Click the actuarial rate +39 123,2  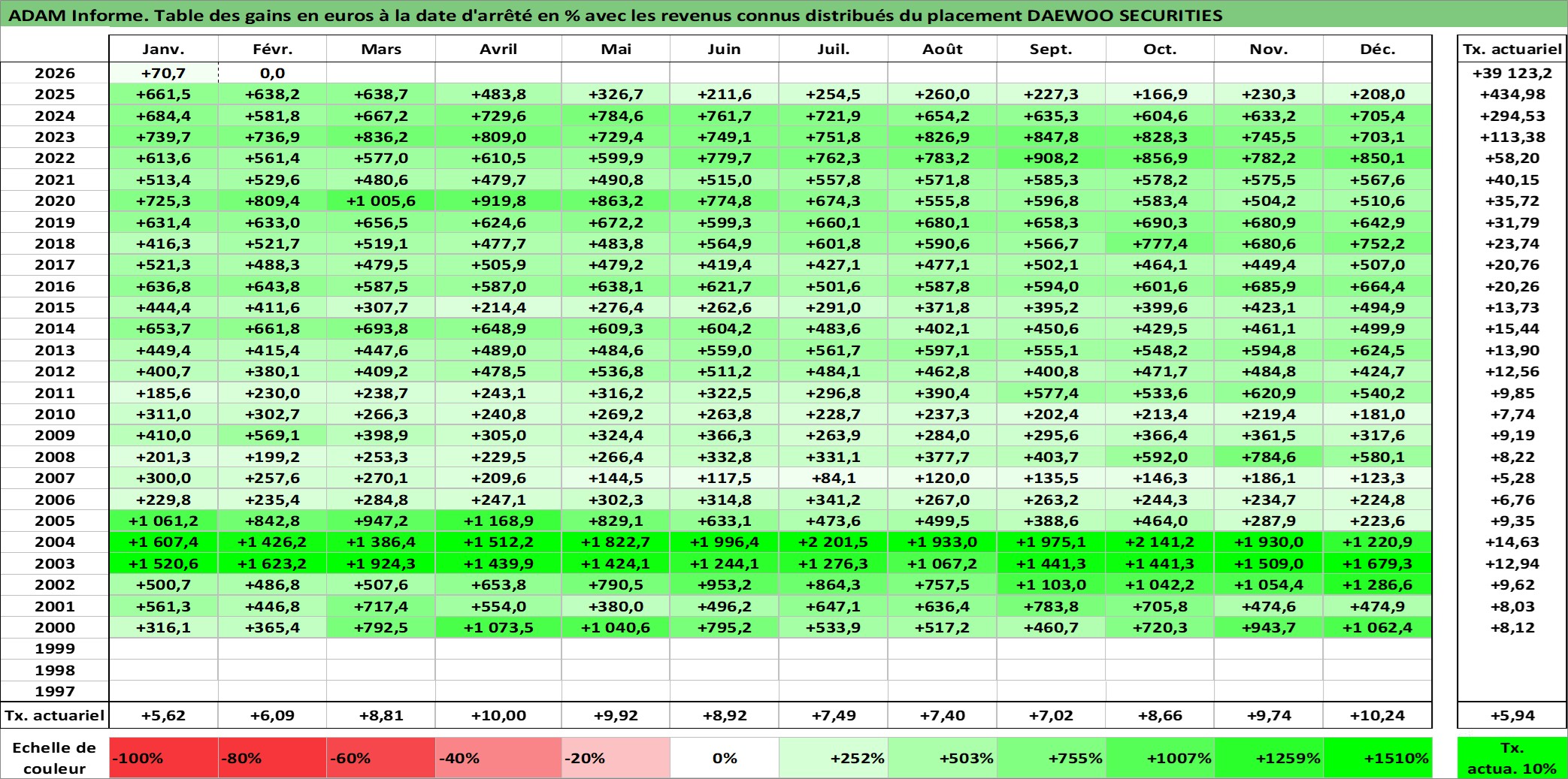tap(1512, 73)
